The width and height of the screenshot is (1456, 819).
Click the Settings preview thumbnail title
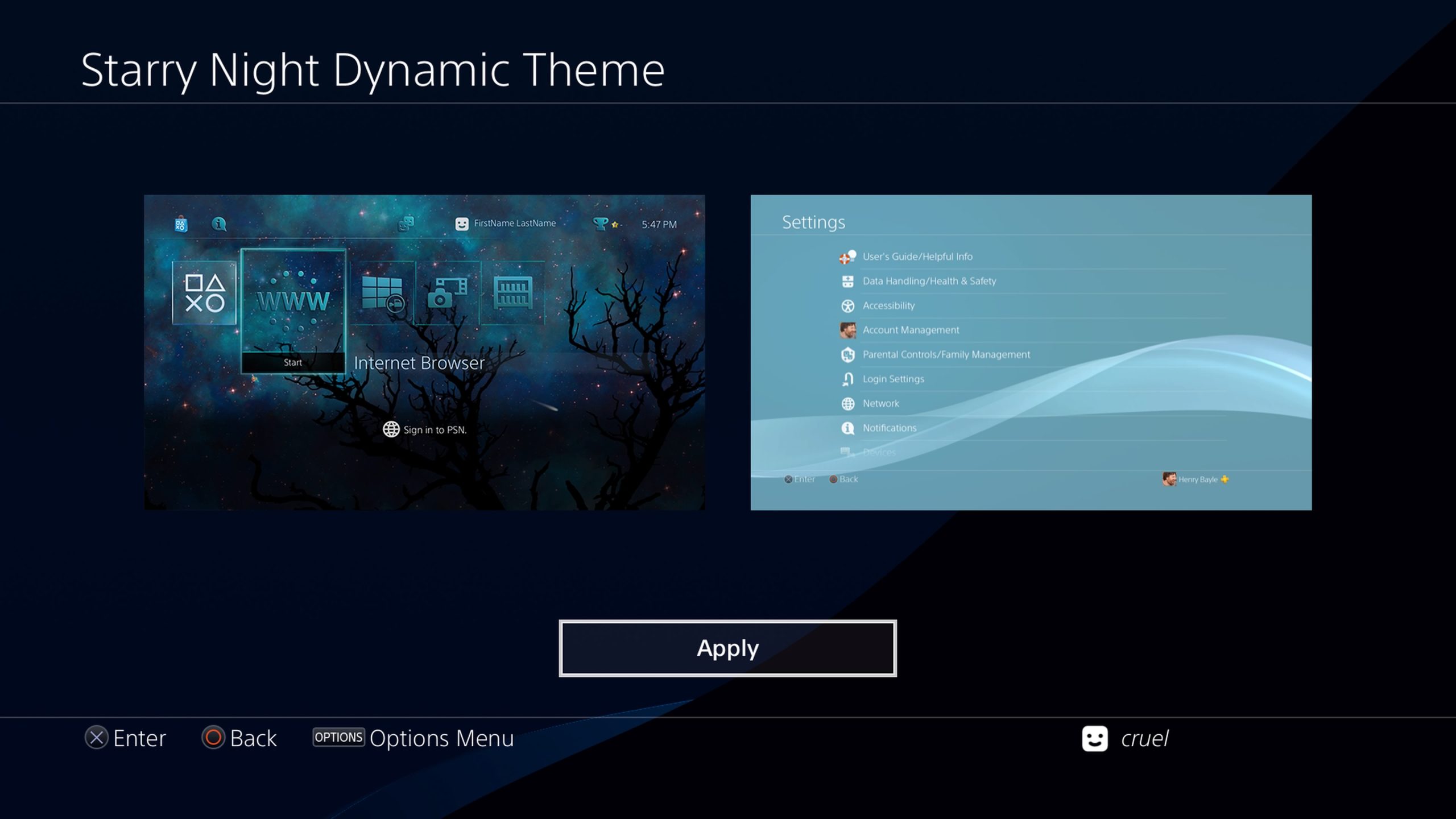(813, 222)
